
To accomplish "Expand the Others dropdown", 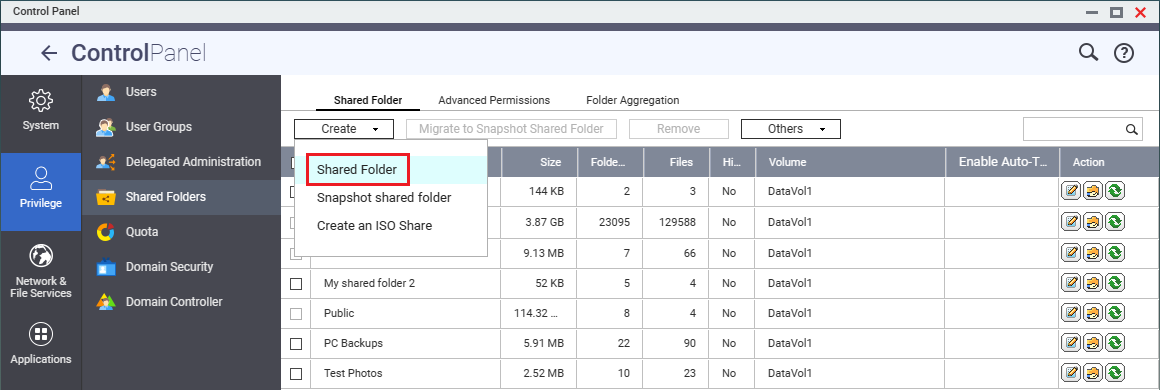I will point(791,129).
